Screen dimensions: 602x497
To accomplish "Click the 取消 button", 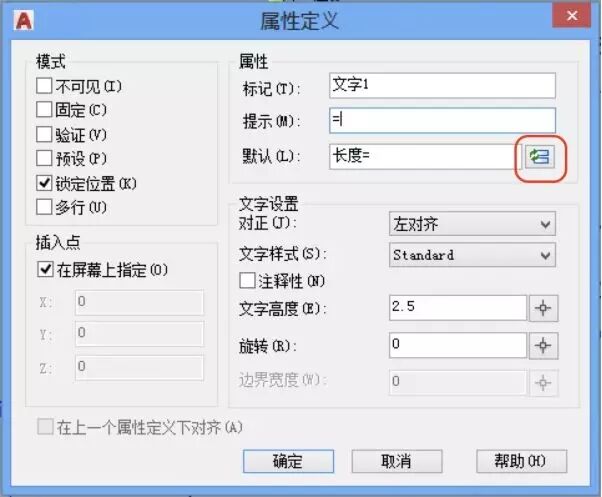I will click(397, 461).
